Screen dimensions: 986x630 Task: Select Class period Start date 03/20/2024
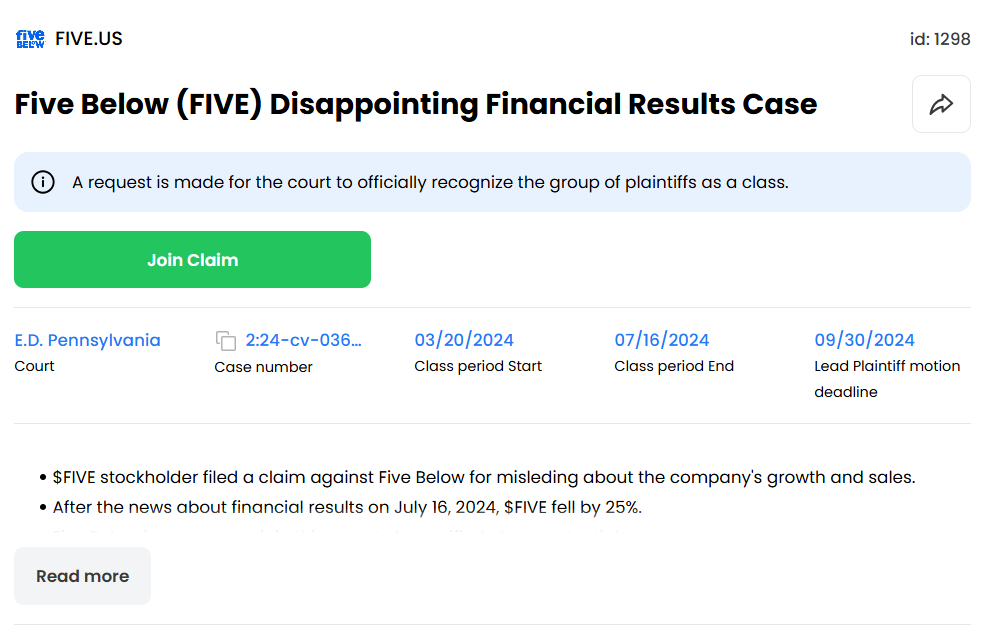(464, 340)
